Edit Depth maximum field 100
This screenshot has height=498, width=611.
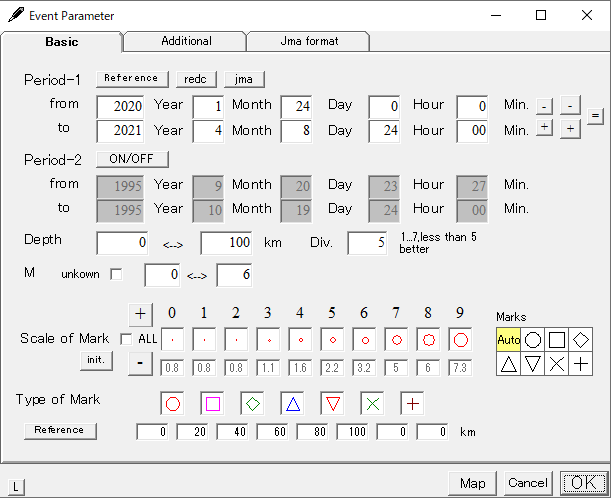[x=226, y=243]
